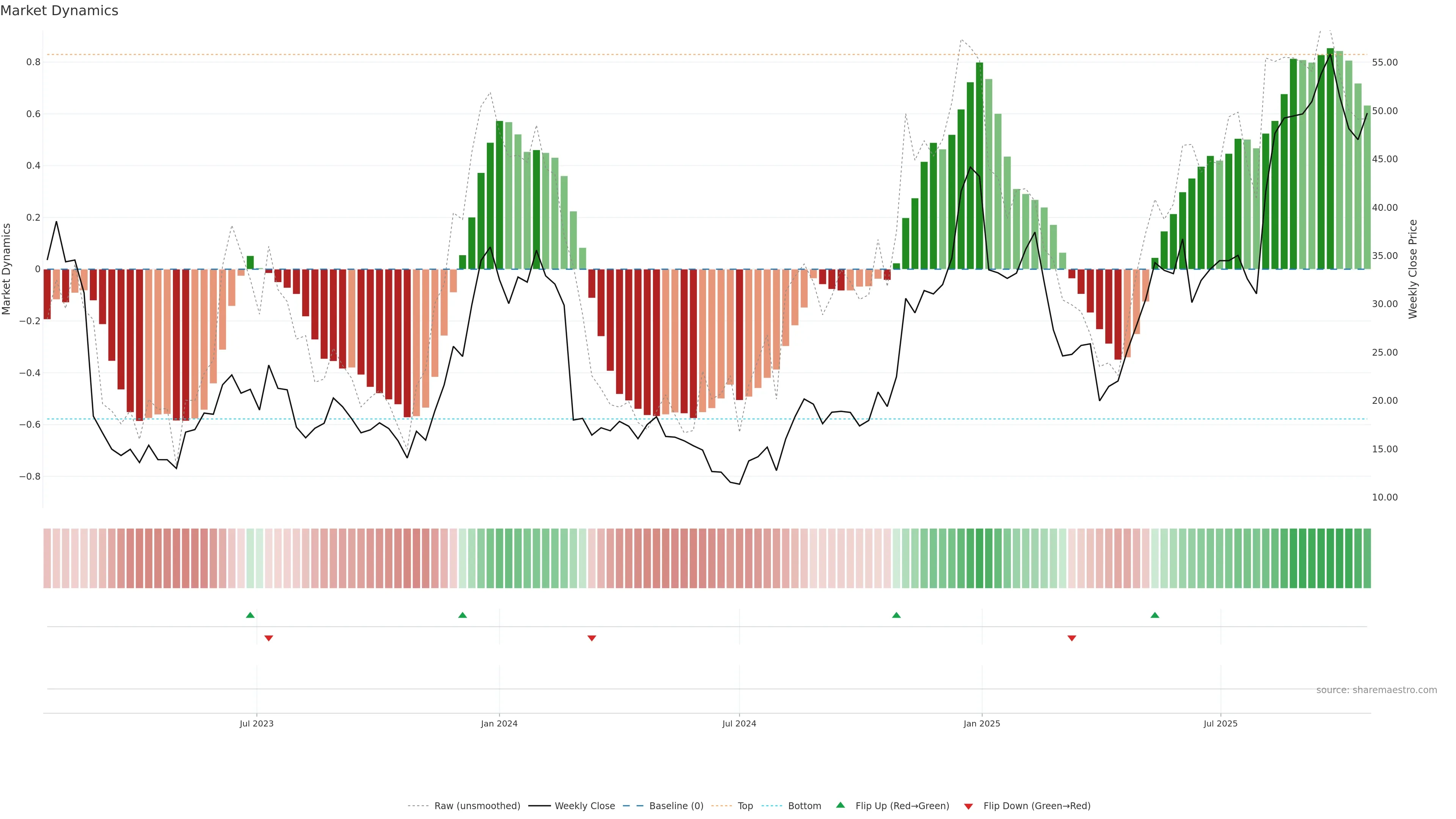The height and width of the screenshot is (819, 1456).
Task: Click the Jul 2024 x-axis label
Action: click(x=739, y=723)
